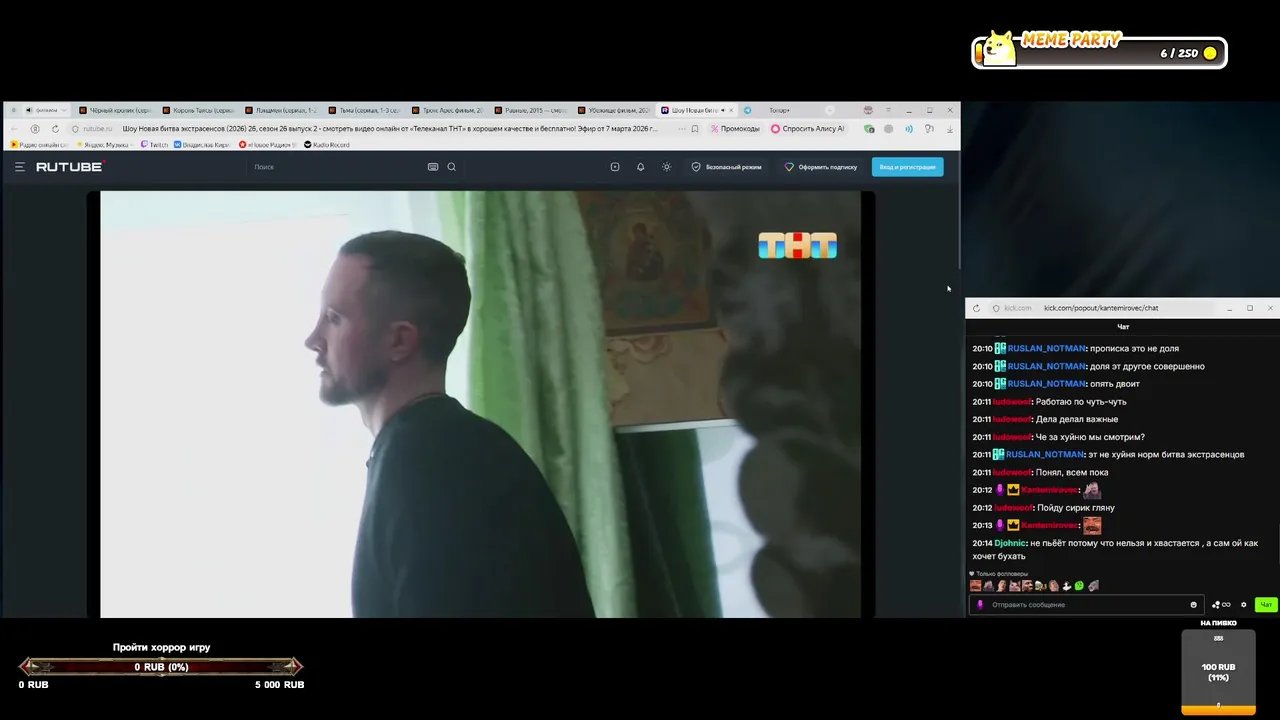Open Rutube notifications bell
The width and height of the screenshot is (1280, 720).
[641, 167]
